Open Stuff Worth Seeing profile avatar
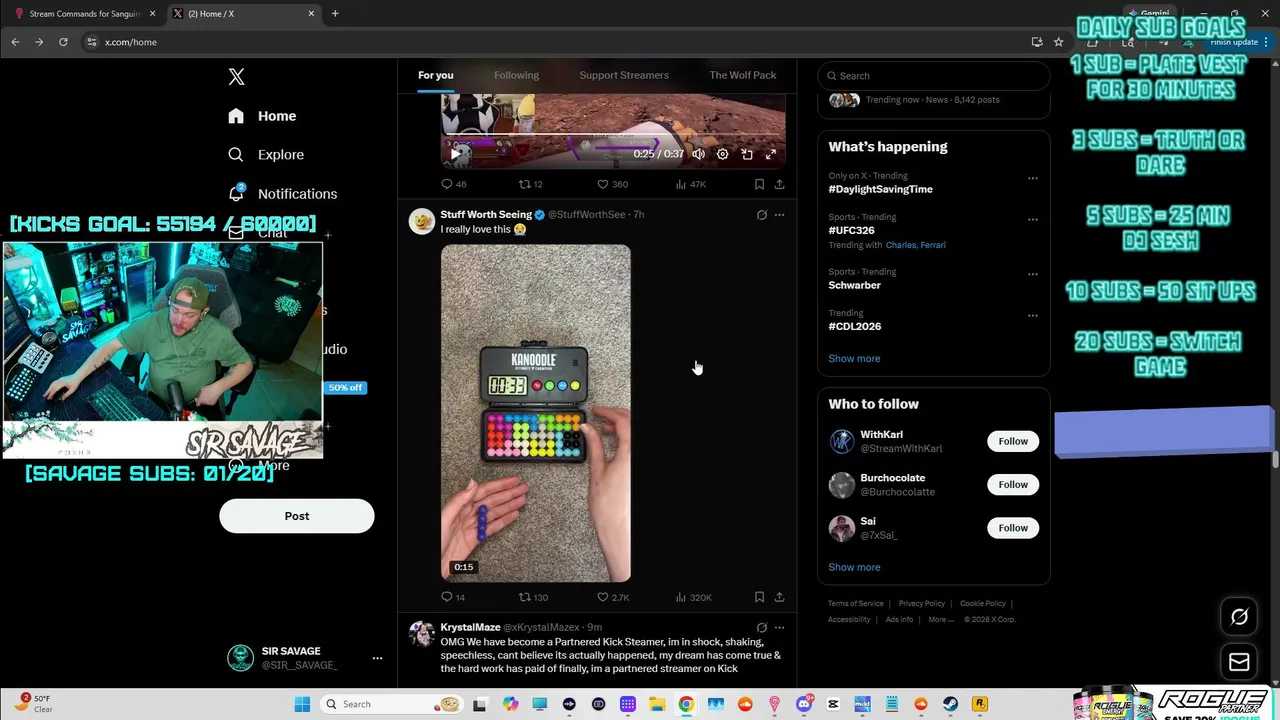Image resolution: width=1280 pixels, height=720 pixels. pyautogui.click(x=422, y=221)
